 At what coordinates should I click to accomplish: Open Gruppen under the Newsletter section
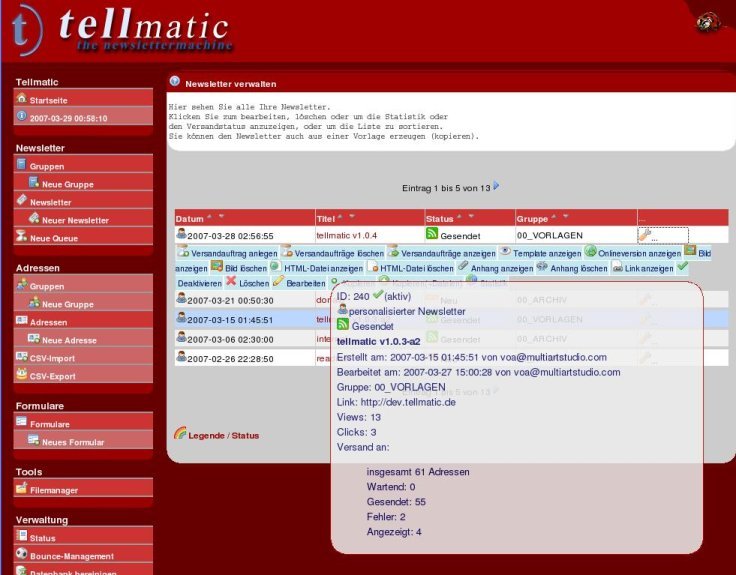click(46, 166)
